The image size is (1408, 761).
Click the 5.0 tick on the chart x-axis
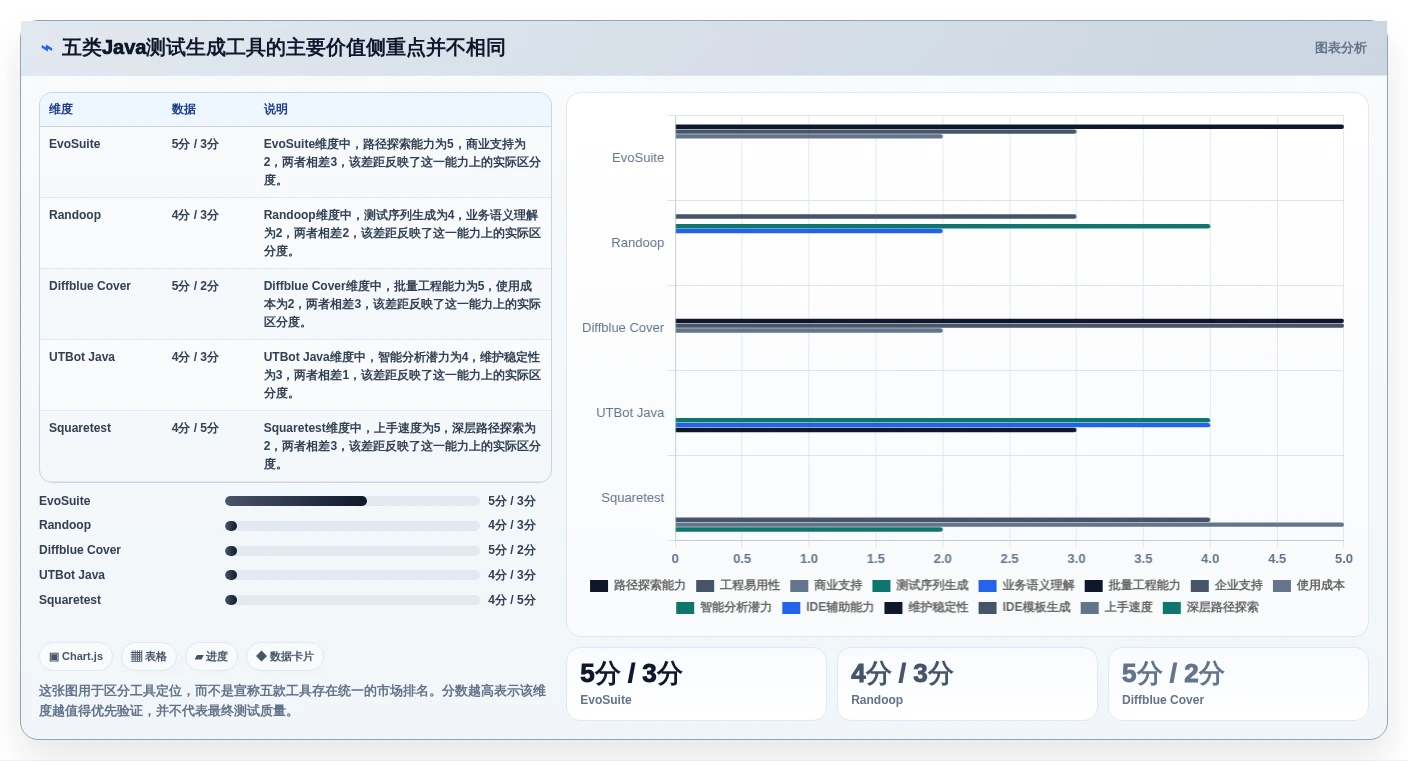point(1343,559)
